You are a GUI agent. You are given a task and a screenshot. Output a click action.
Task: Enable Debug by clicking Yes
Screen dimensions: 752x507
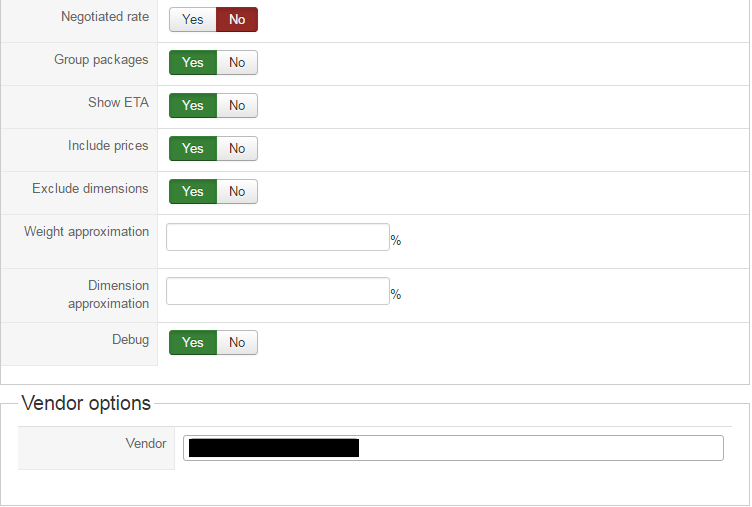(x=192, y=343)
